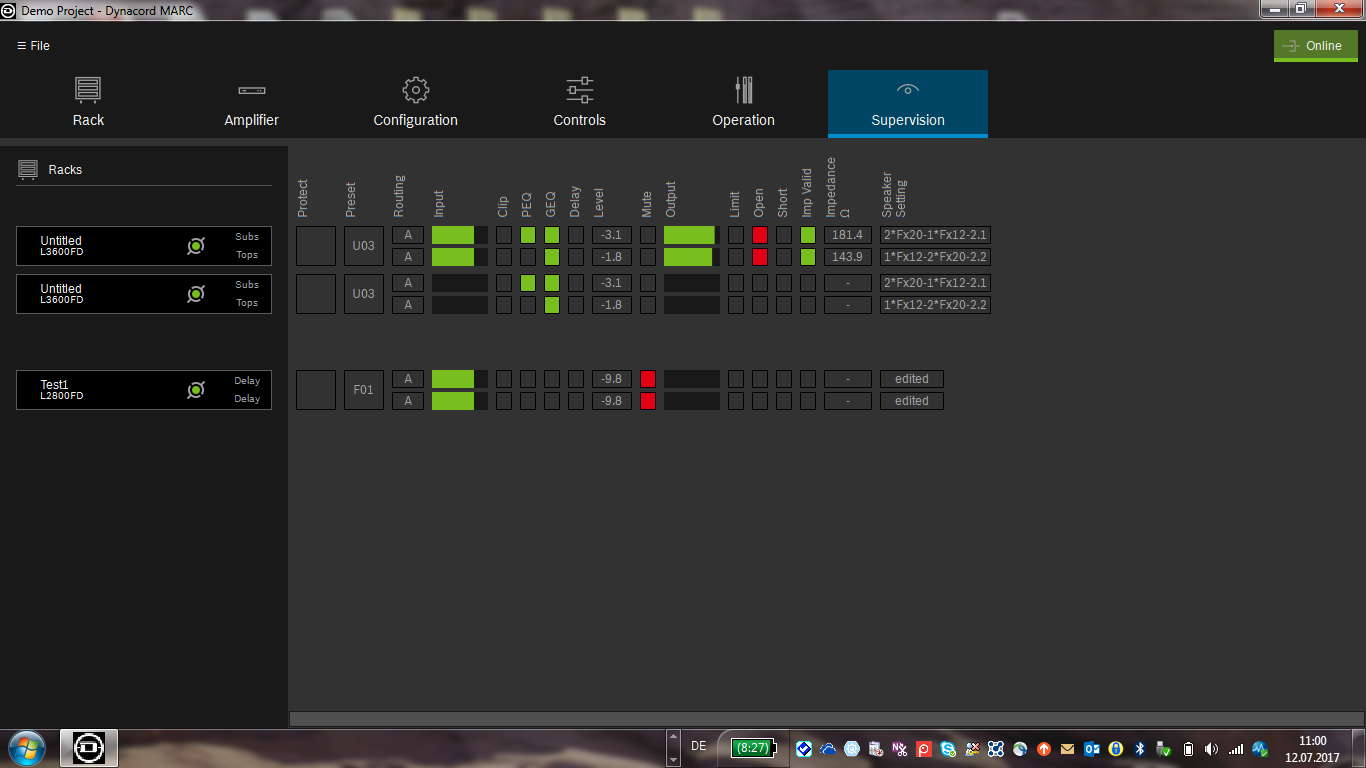The width and height of the screenshot is (1366, 768).
Task: Click the Dynacord MARC taskbar icon
Action: pos(89,748)
